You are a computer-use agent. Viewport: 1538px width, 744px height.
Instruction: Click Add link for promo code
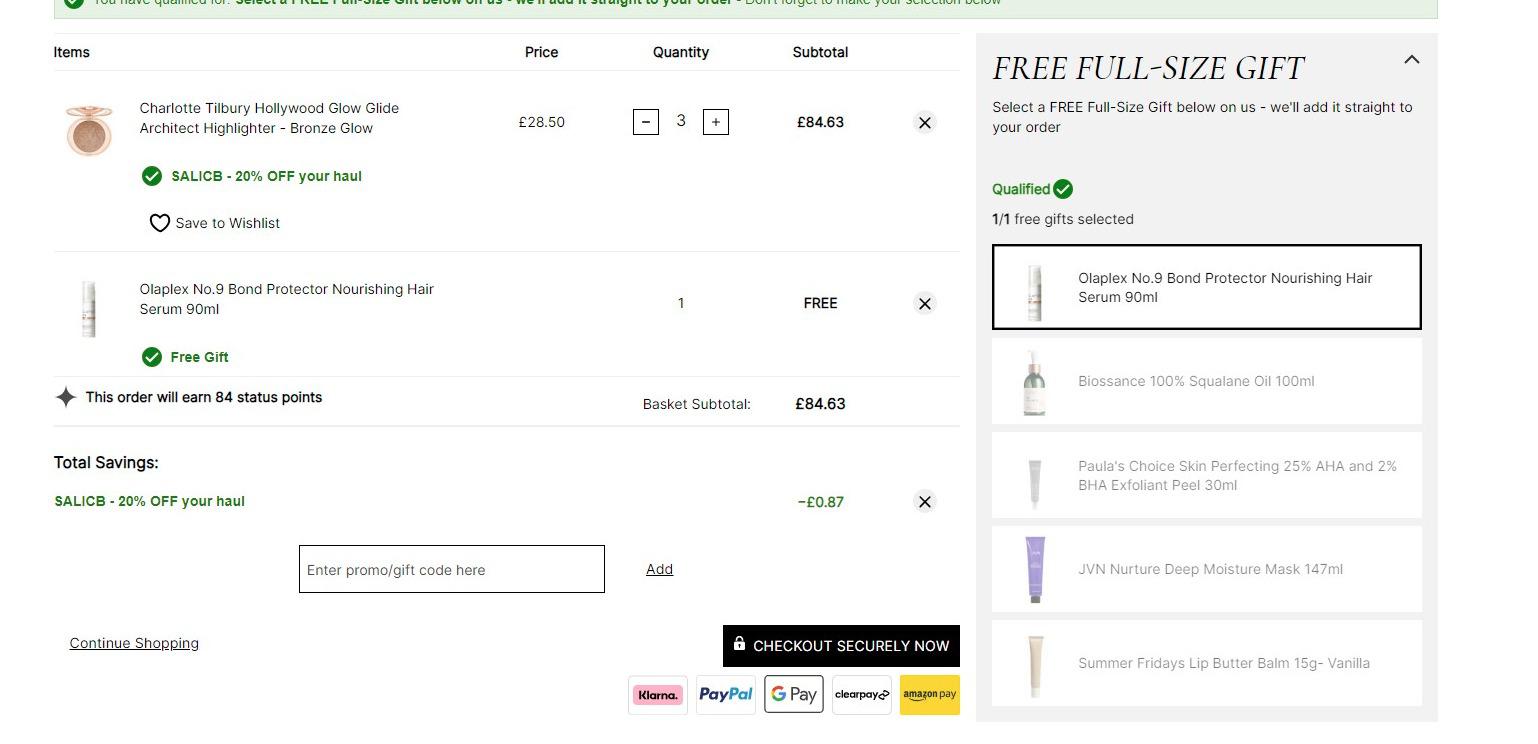coord(659,569)
